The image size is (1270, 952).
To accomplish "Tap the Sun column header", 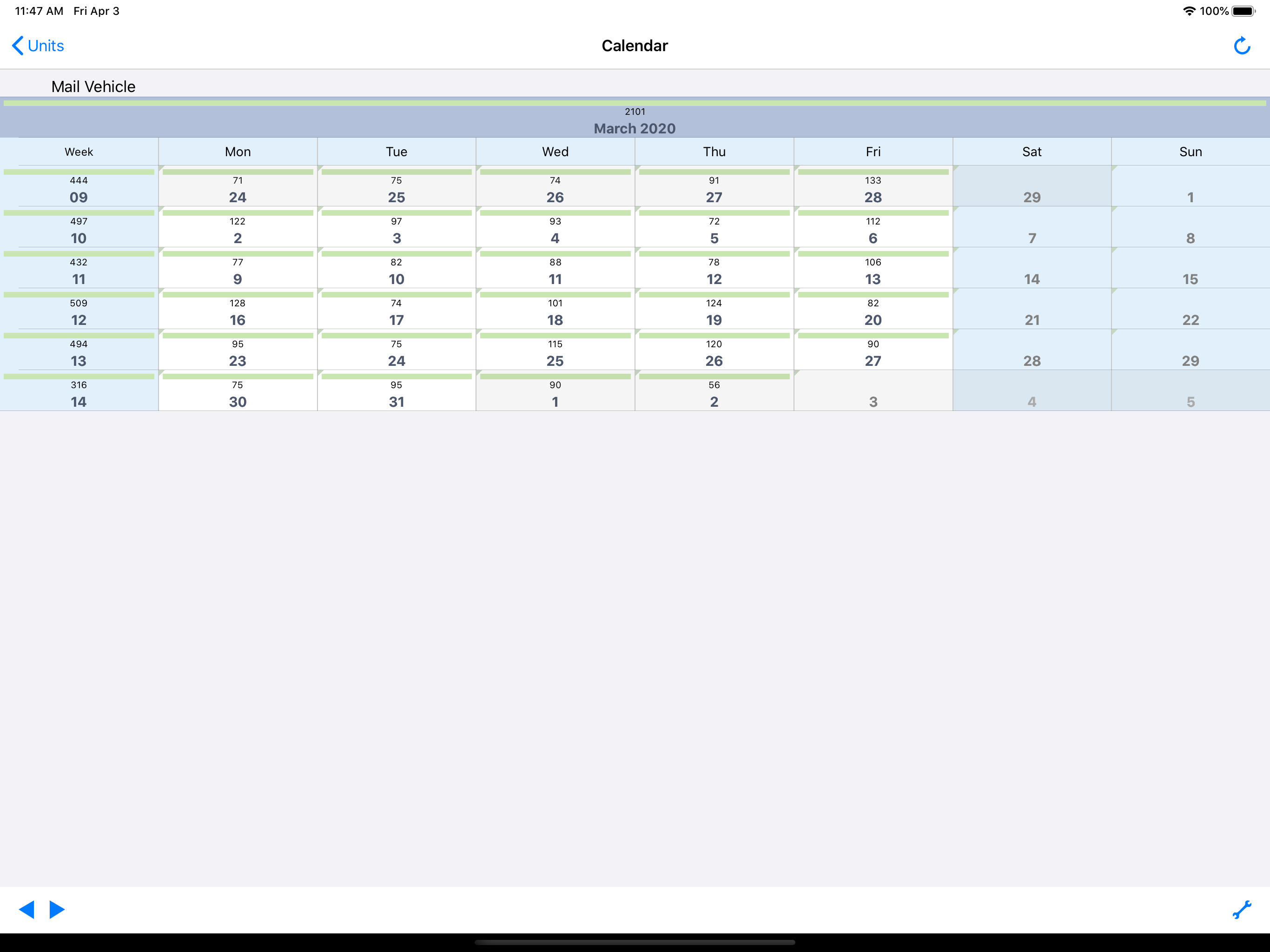I will click(1191, 152).
